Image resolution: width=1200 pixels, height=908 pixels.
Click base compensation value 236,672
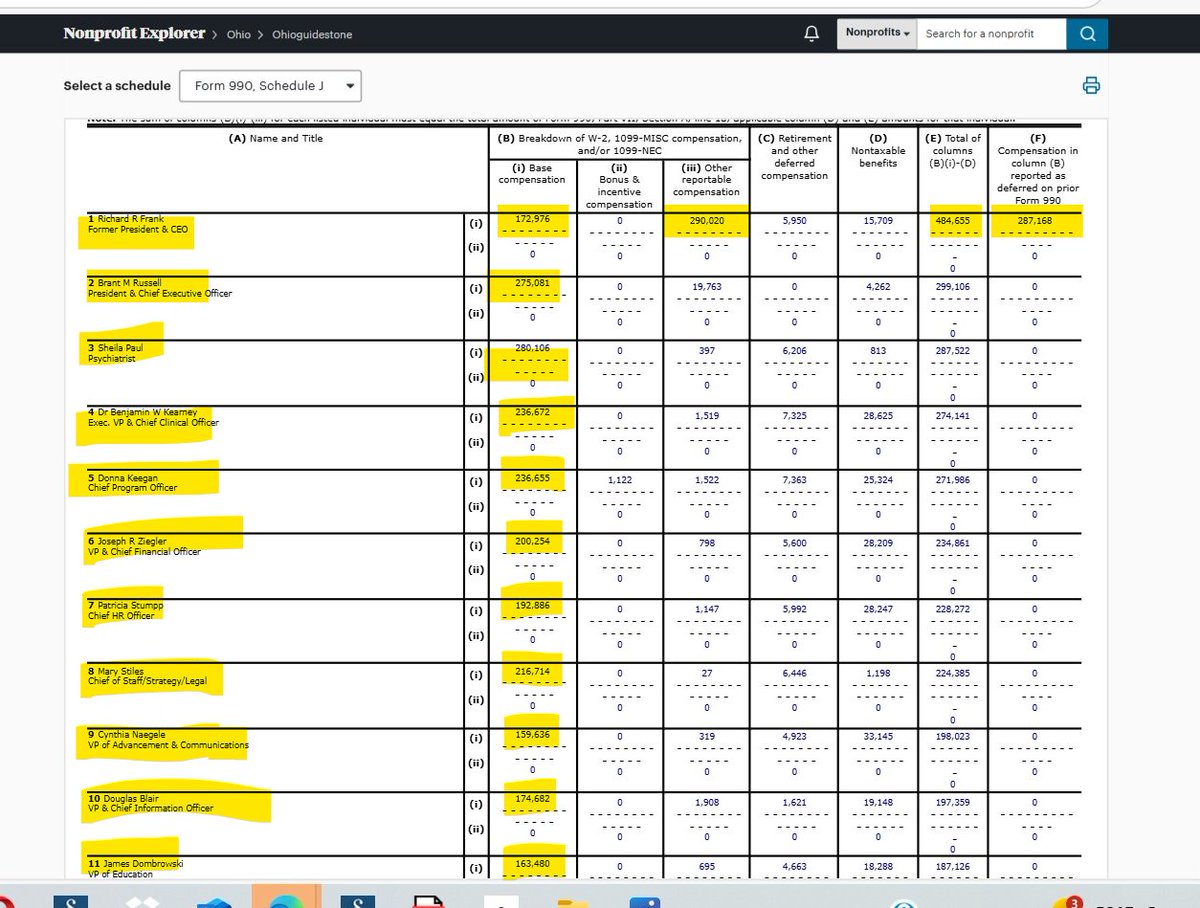(x=532, y=413)
